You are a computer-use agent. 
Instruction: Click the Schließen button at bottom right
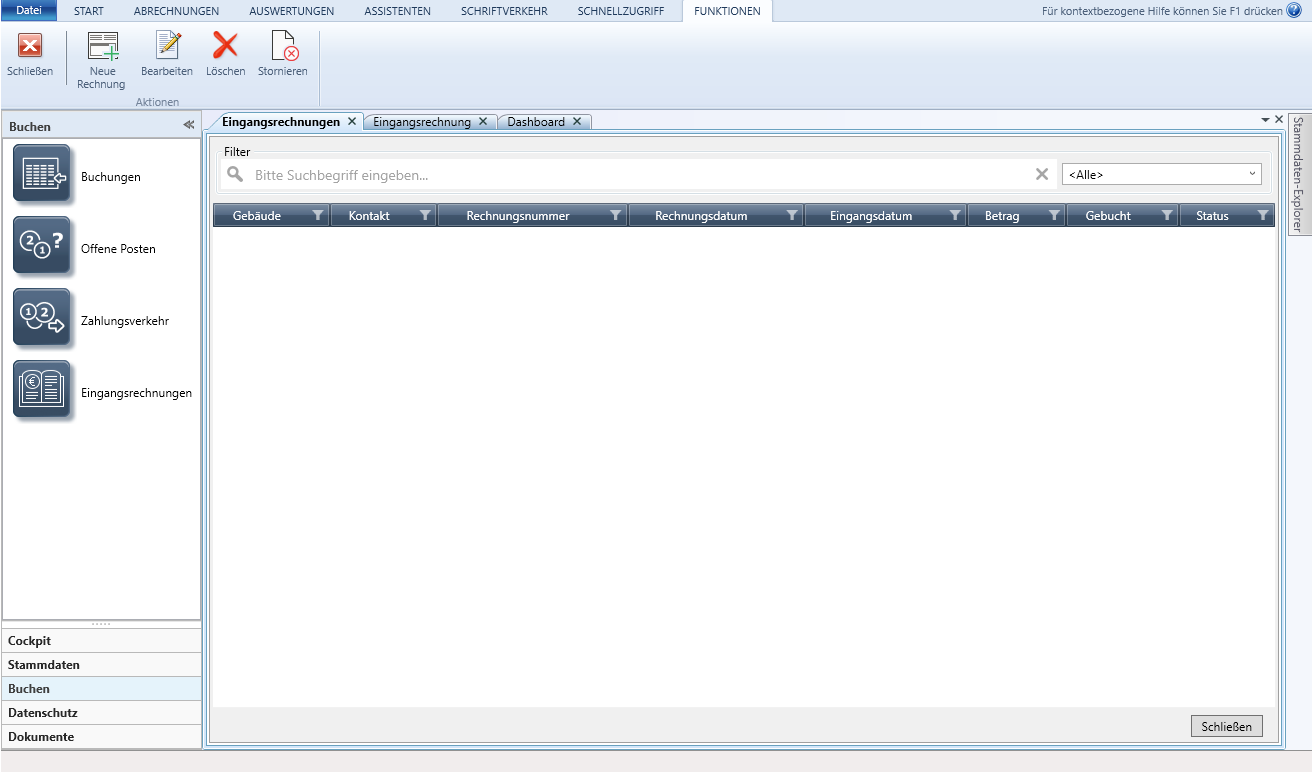(x=1226, y=726)
